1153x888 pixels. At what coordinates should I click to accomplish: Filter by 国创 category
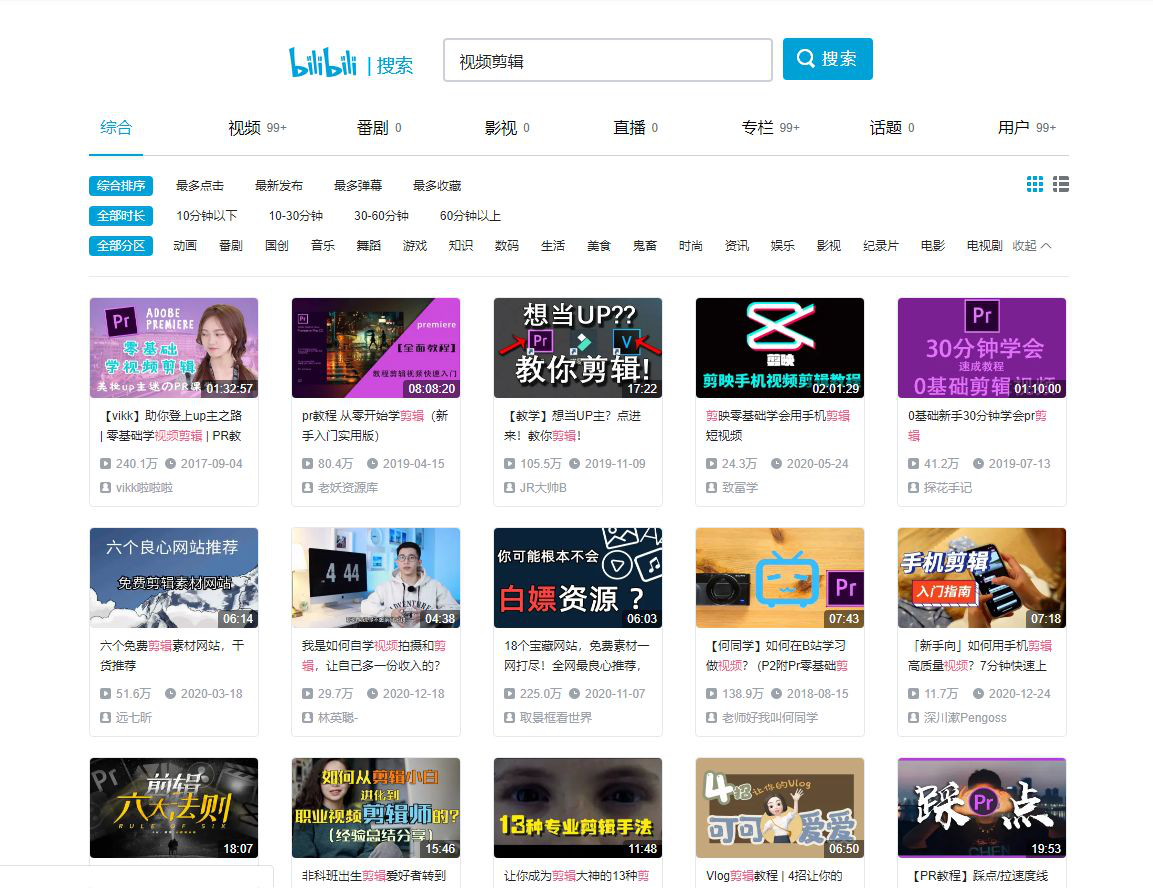pos(276,246)
